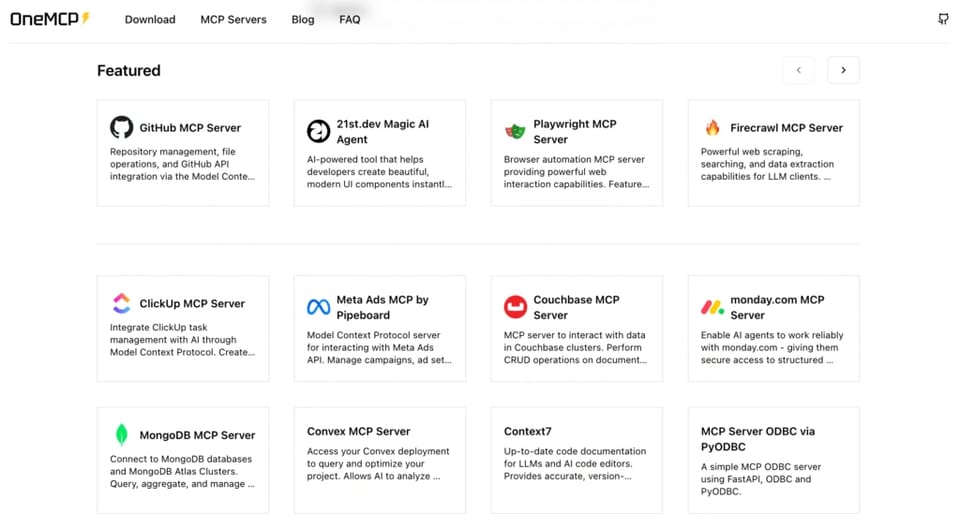The height and width of the screenshot is (528, 960).
Task: Click the OneMCP home logo
Action: coord(49,19)
